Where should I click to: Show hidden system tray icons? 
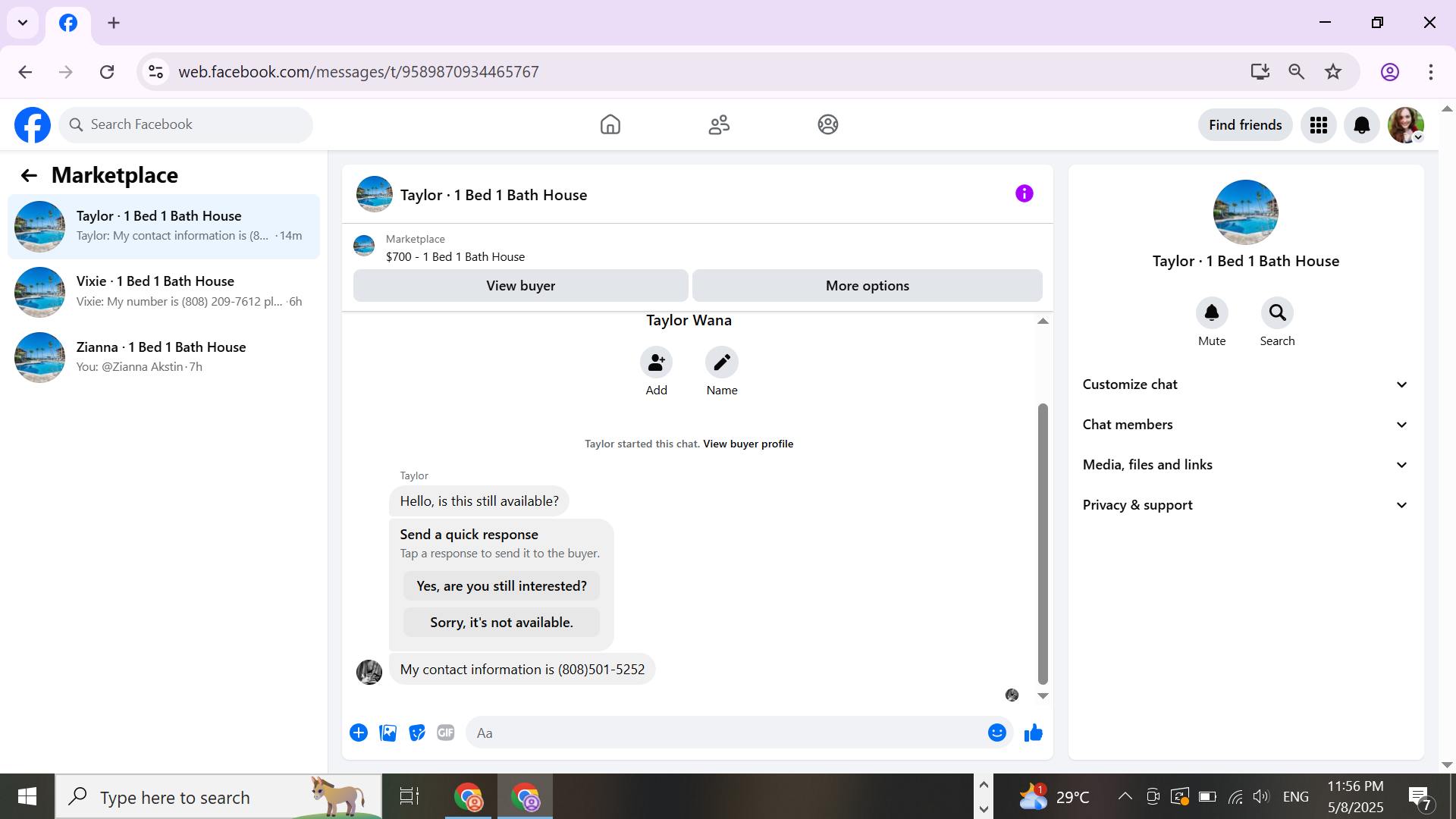click(x=1125, y=796)
